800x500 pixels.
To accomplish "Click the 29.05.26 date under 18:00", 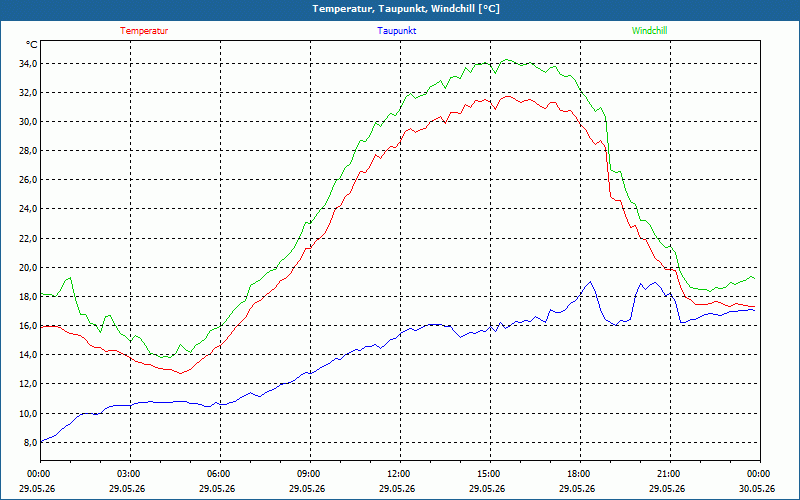I will tap(577, 488).
